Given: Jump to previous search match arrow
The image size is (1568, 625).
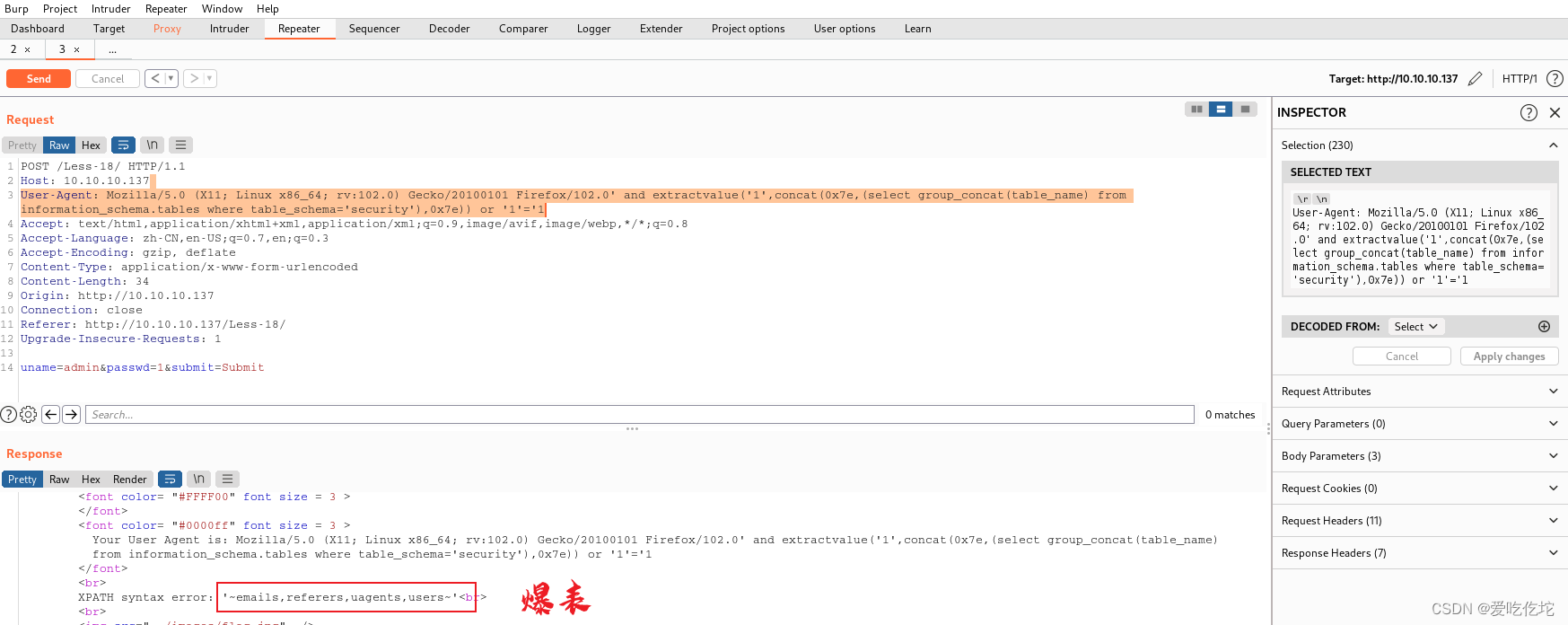Looking at the screenshot, I should [51, 414].
